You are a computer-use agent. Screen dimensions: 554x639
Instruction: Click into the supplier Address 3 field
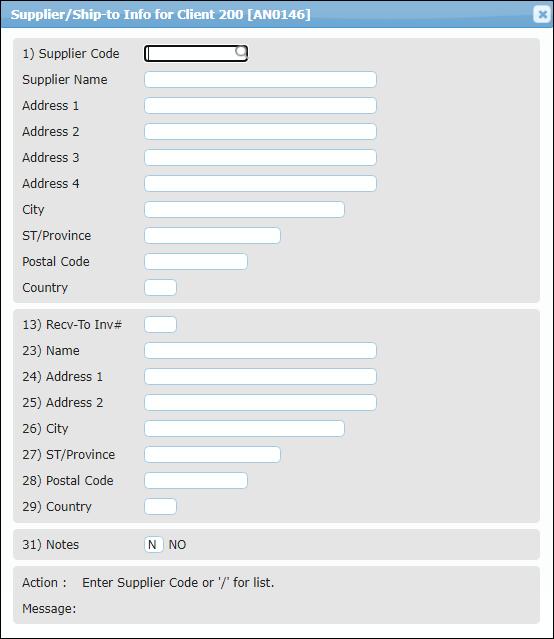click(x=260, y=158)
